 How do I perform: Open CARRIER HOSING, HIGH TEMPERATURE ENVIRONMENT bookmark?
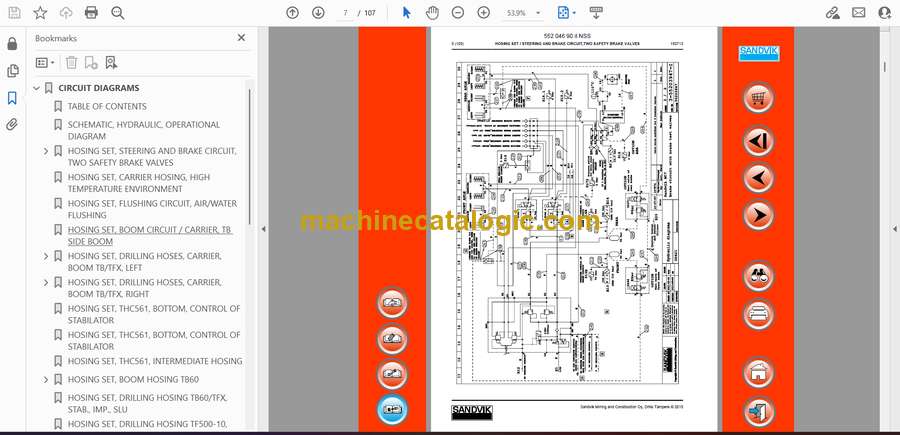(x=138, y=183)
